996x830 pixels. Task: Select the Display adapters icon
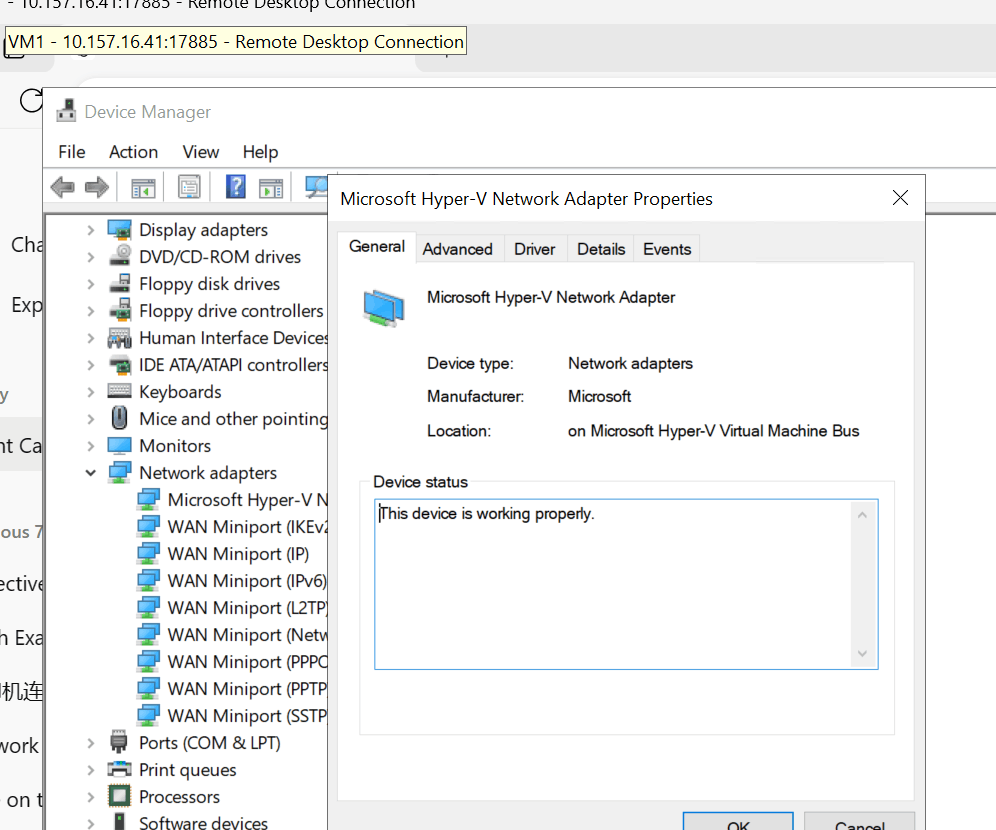pyautogui.click(x=119, y=230)
